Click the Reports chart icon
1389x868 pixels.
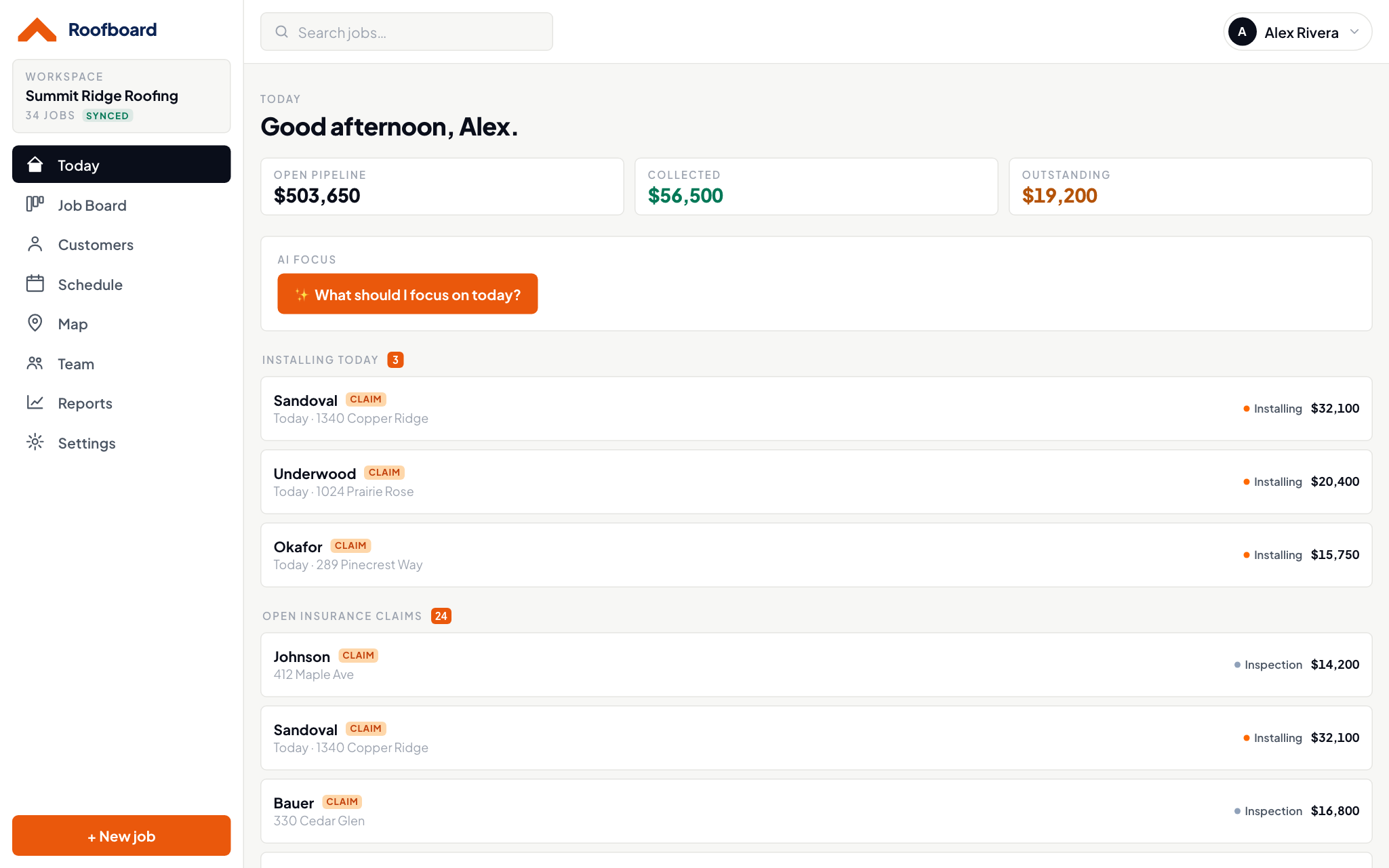tap(35, 402)
